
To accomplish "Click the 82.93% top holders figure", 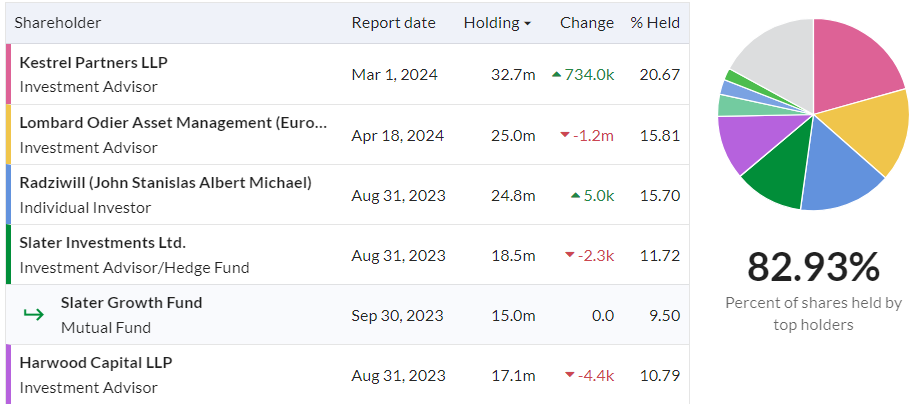I will [x=813, y=267].
